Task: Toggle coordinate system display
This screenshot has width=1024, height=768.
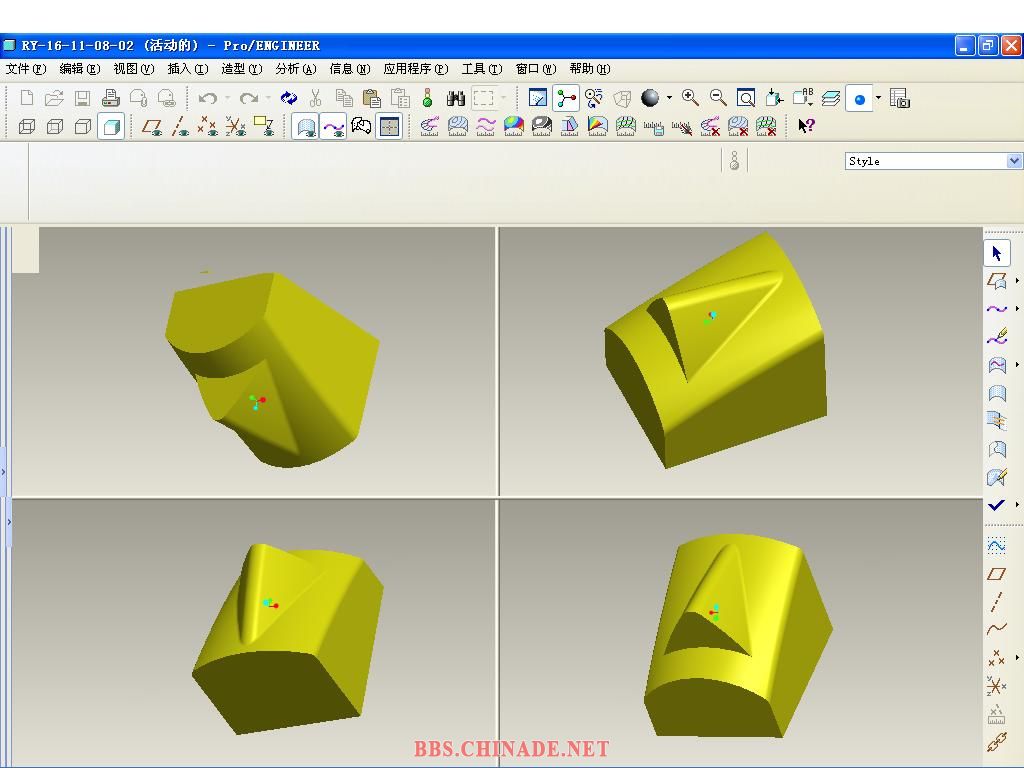Action: coord(236,126)
